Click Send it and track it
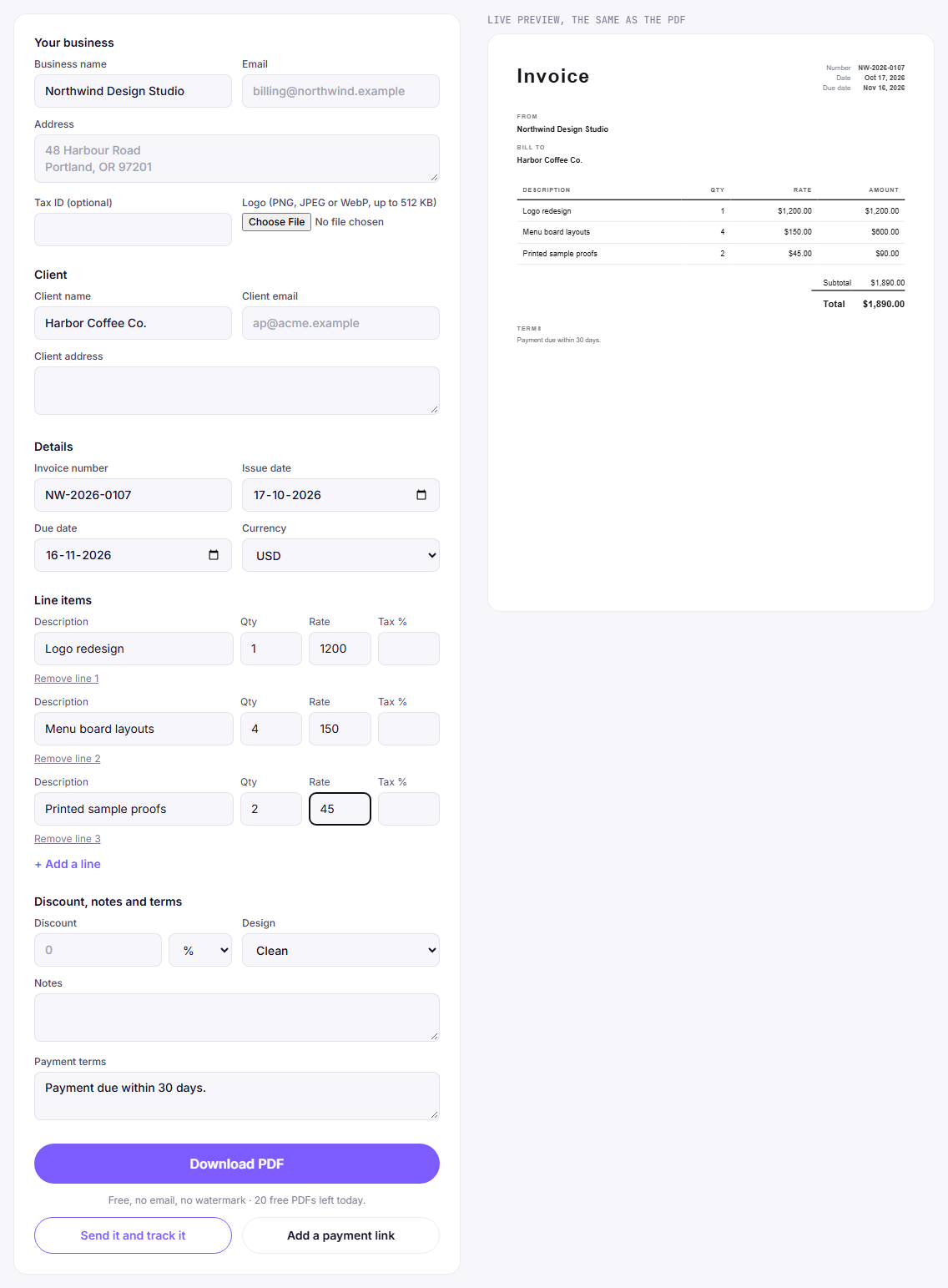The height and width of the screenshot is (1288, 948). 133,1235
